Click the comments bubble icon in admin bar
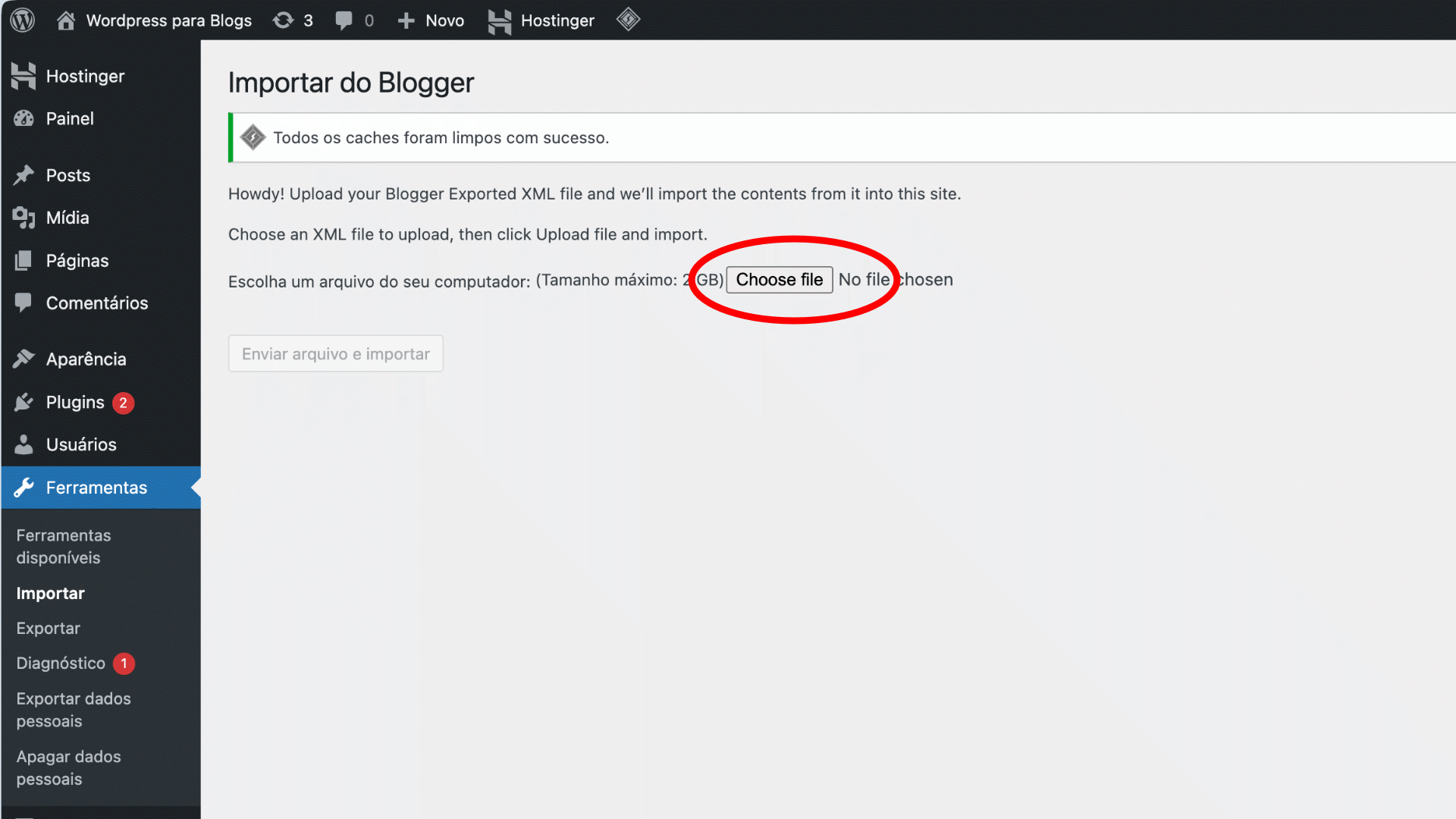Image resolution: width=1456 pixels, height=819 pixels. [353, 20]
